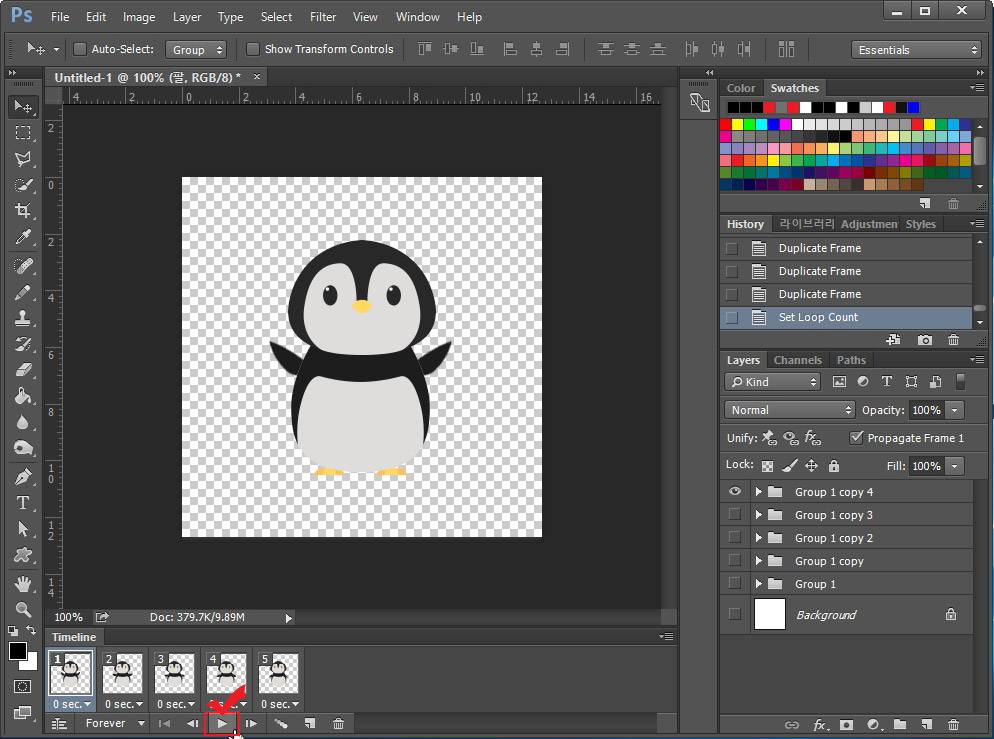This screenshot has height=739, width=994.
Task: Click the Fill percentage input field
Action: (926, 466)
